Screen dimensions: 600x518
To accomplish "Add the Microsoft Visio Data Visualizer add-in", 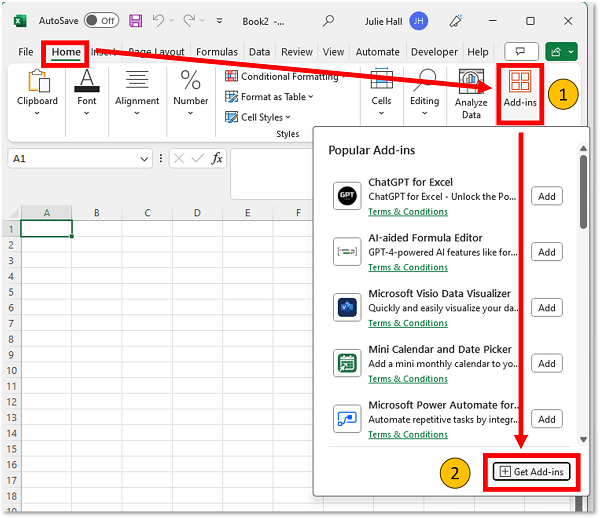I will pos(547,308).
